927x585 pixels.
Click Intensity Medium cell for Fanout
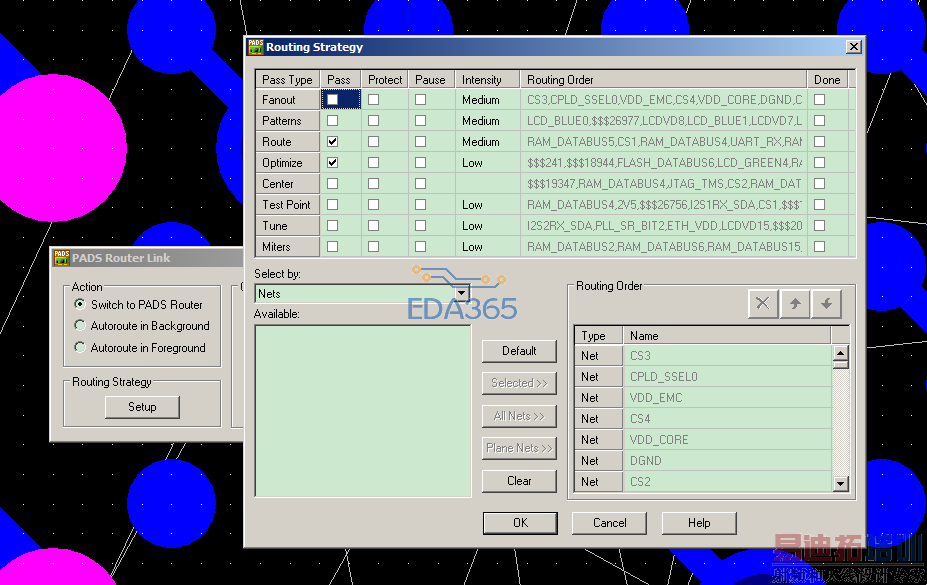click(488, 100)
